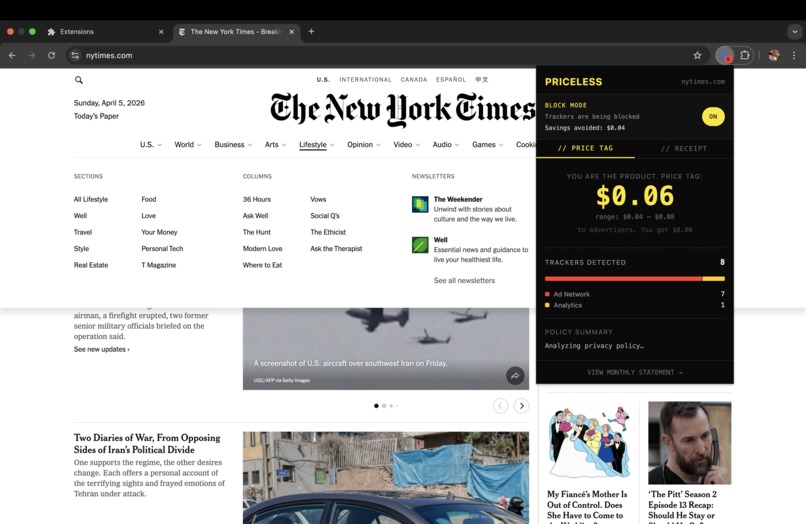Screen dimensions: 806x524
Task: Close the New York Times tab
Action: click(x=291, y=31)
